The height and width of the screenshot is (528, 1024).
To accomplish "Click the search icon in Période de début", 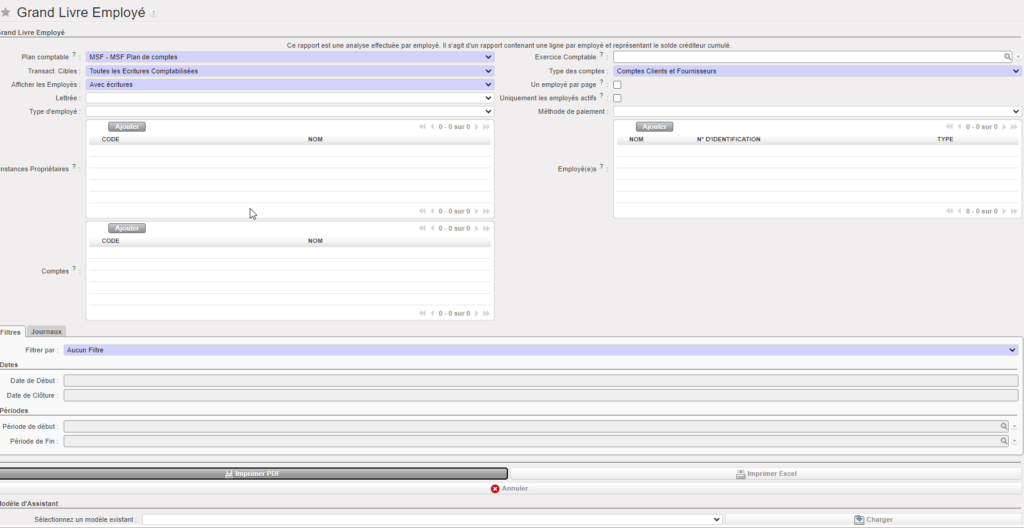I will pos(1003,426).
